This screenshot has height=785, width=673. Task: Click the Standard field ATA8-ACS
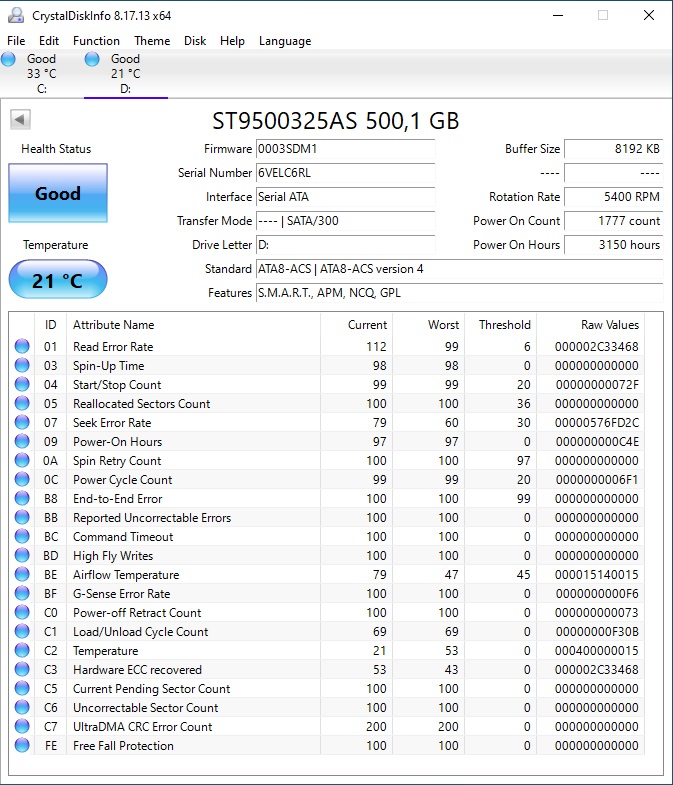pyautogui.click(x=460, y=269)
